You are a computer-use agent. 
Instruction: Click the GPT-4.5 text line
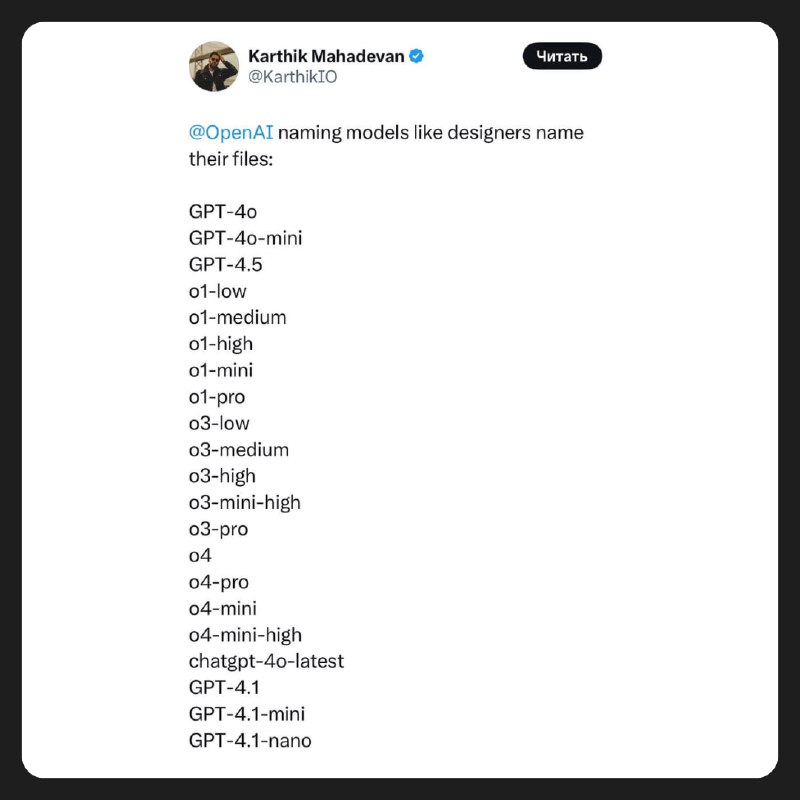226,265
